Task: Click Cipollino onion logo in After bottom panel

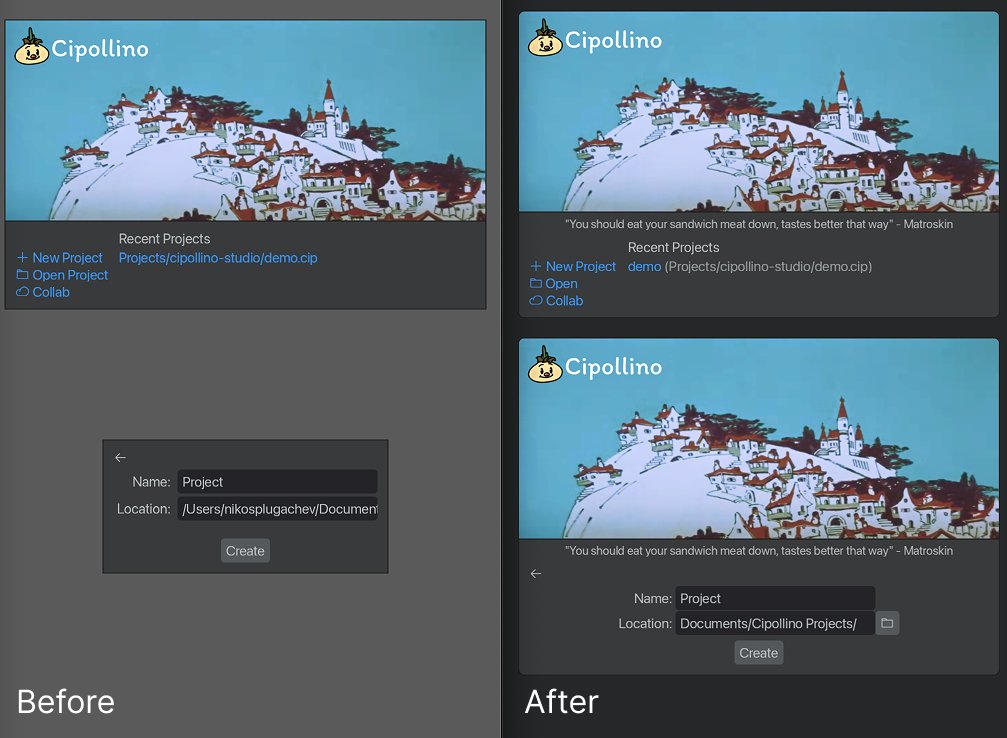Action: click(545, 364)
